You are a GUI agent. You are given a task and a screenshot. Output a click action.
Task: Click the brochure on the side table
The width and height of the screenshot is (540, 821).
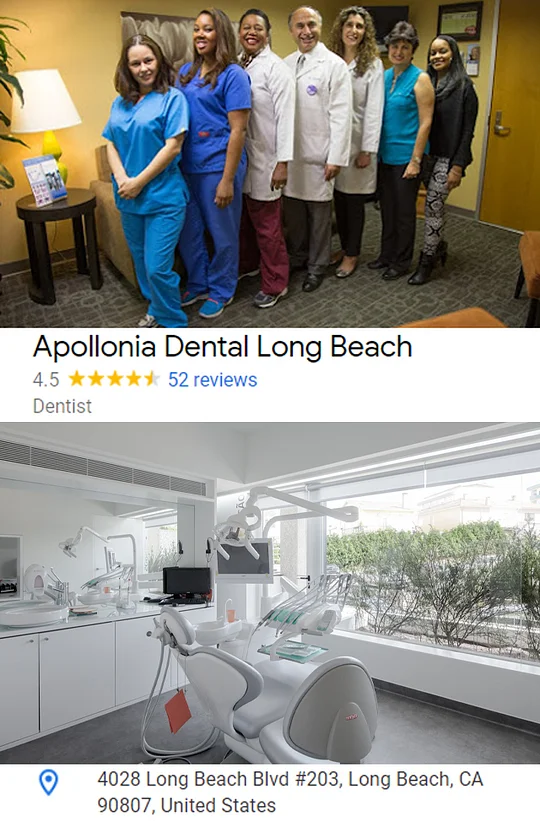45,180
